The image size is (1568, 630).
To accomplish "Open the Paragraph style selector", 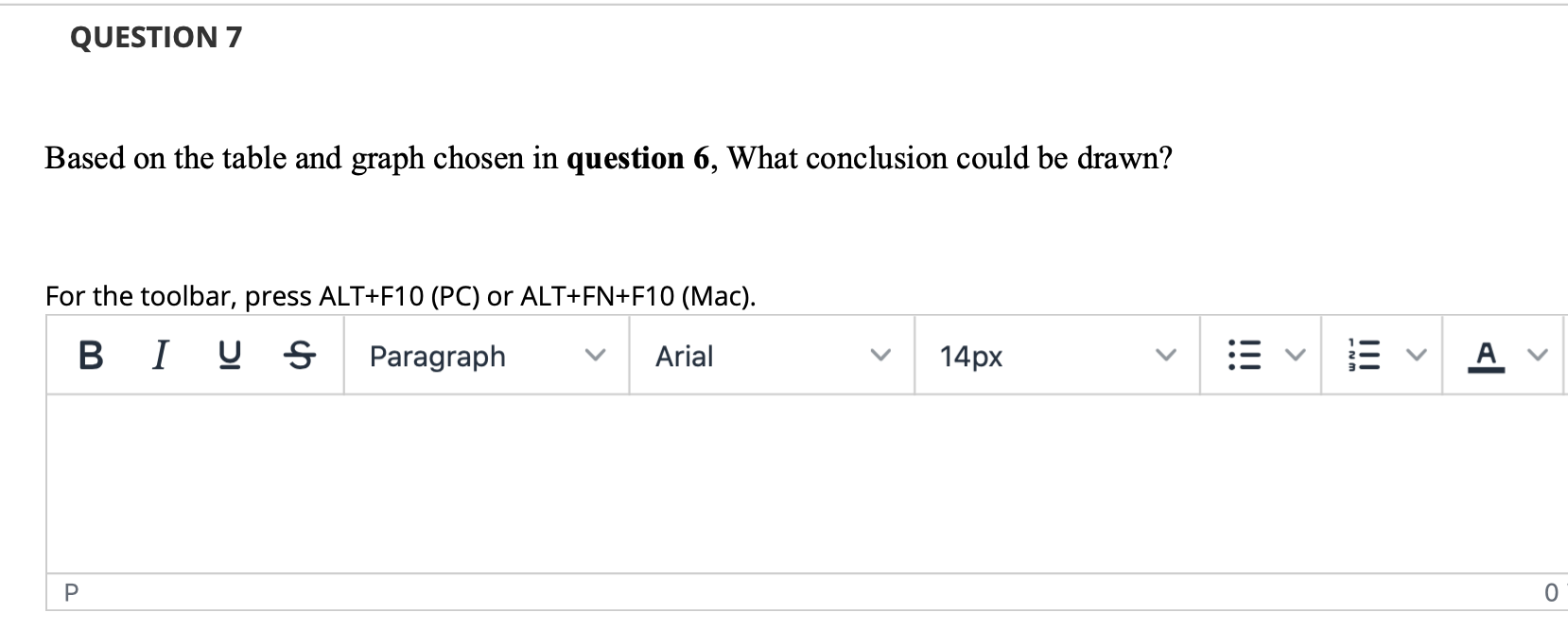I will tap(438, 357).
